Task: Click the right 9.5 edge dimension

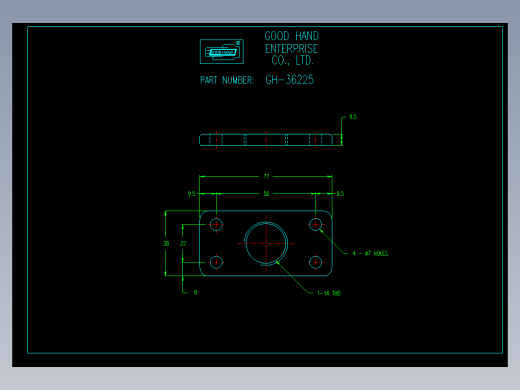Action: pos(340,194)
